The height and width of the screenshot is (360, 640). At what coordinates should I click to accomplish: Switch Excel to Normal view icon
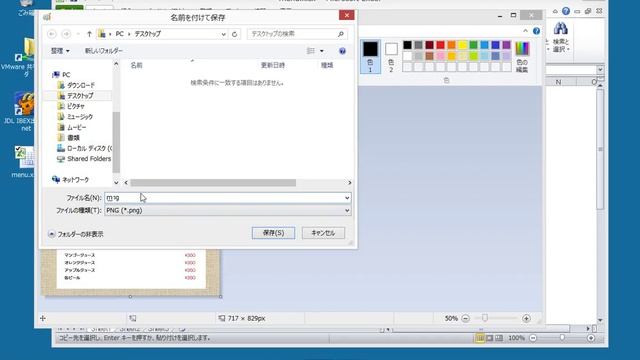point(480,338)
